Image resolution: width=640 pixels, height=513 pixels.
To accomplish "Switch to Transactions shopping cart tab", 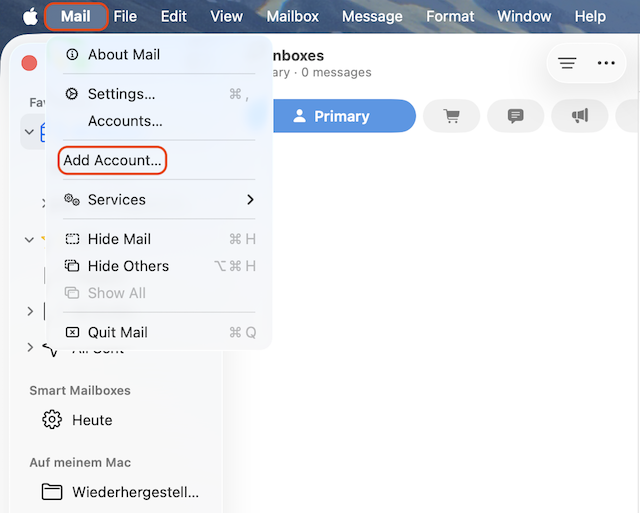I will [x=451, y=116].
